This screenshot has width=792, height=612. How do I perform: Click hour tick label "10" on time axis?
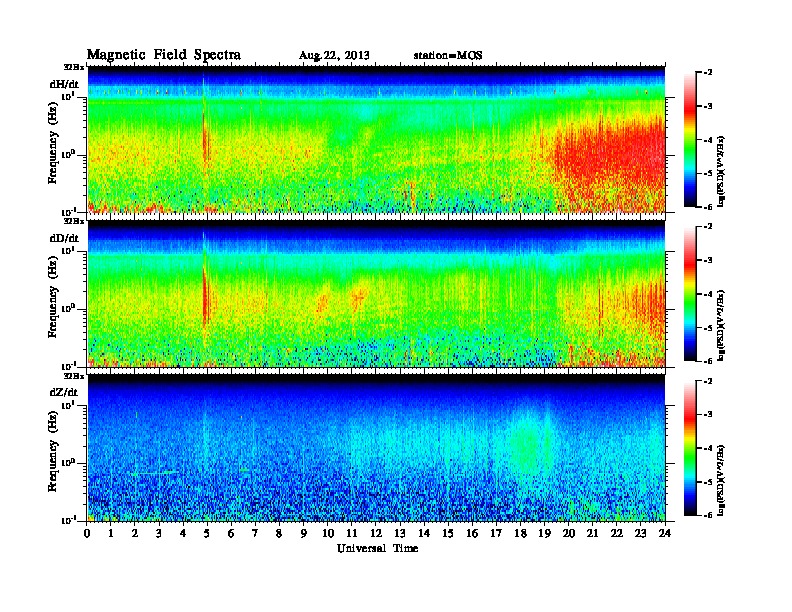tap(328, 534)
